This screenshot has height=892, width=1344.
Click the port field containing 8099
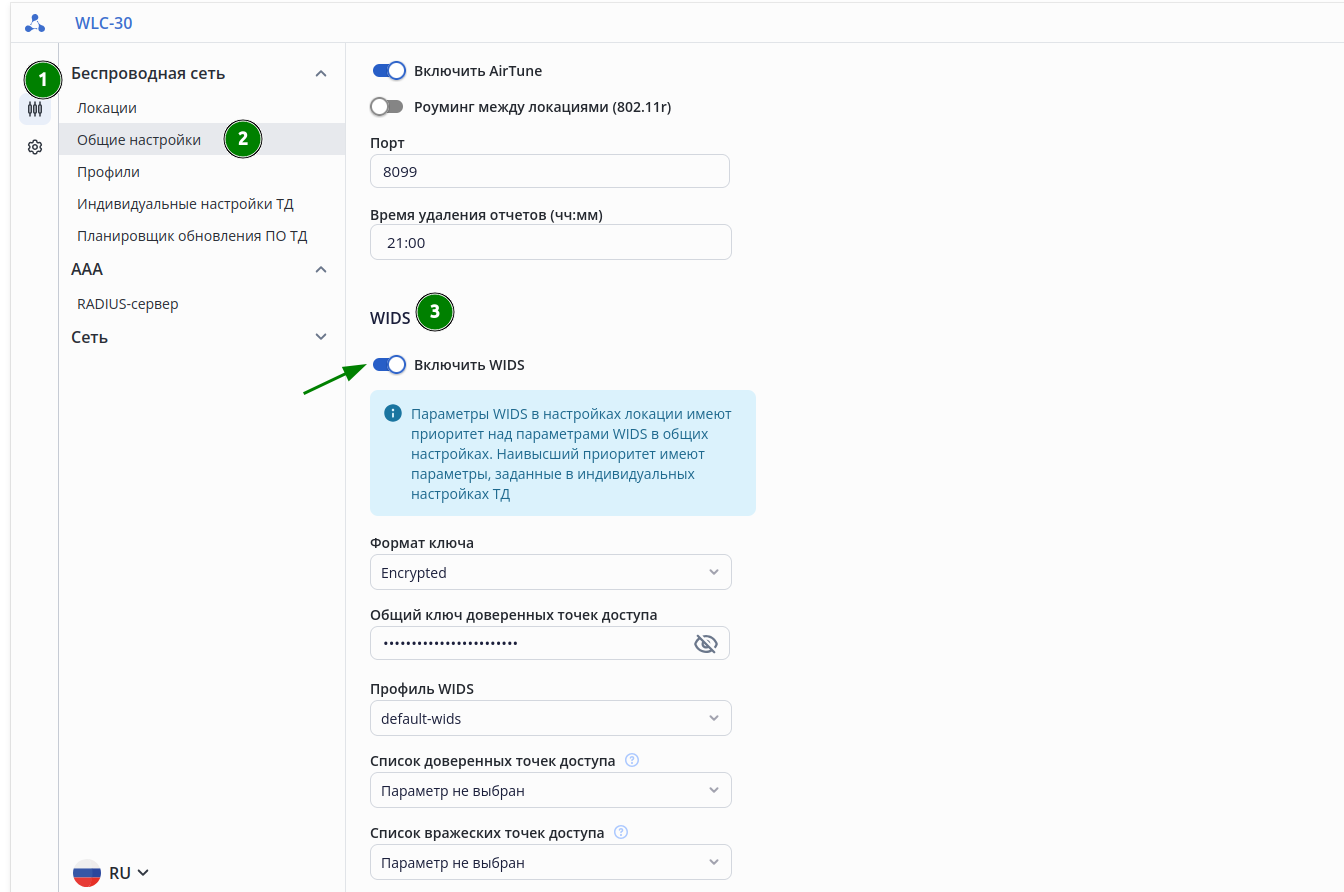point(549,172)
